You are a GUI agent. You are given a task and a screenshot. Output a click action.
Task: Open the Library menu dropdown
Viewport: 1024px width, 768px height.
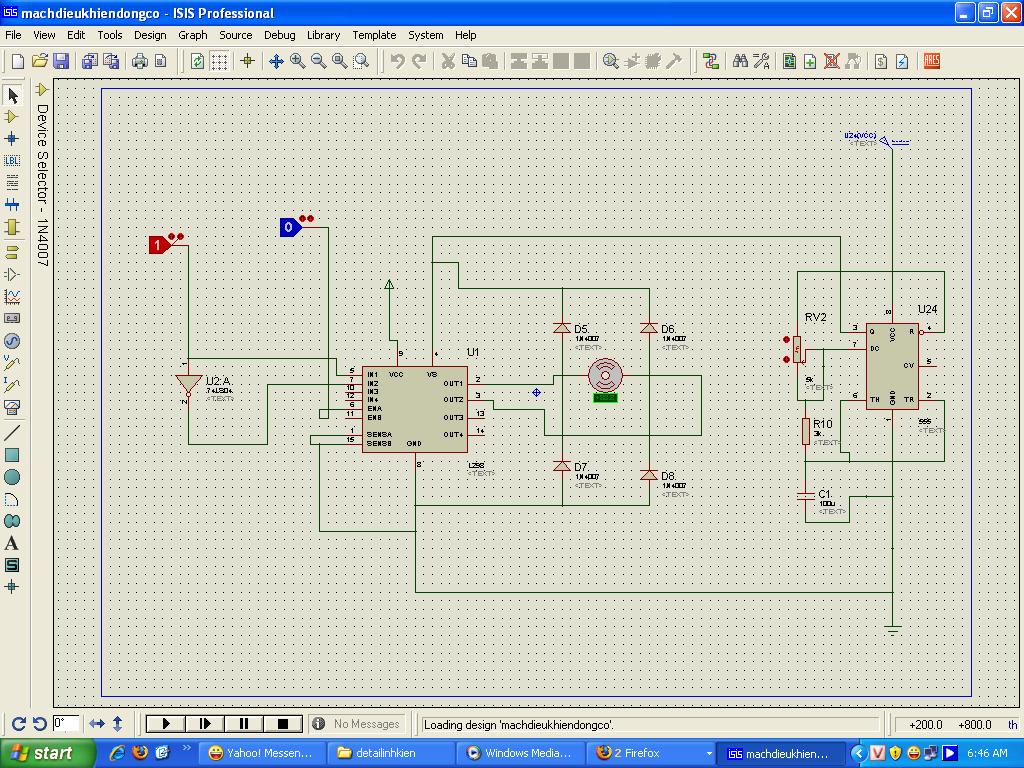point(323,35)
